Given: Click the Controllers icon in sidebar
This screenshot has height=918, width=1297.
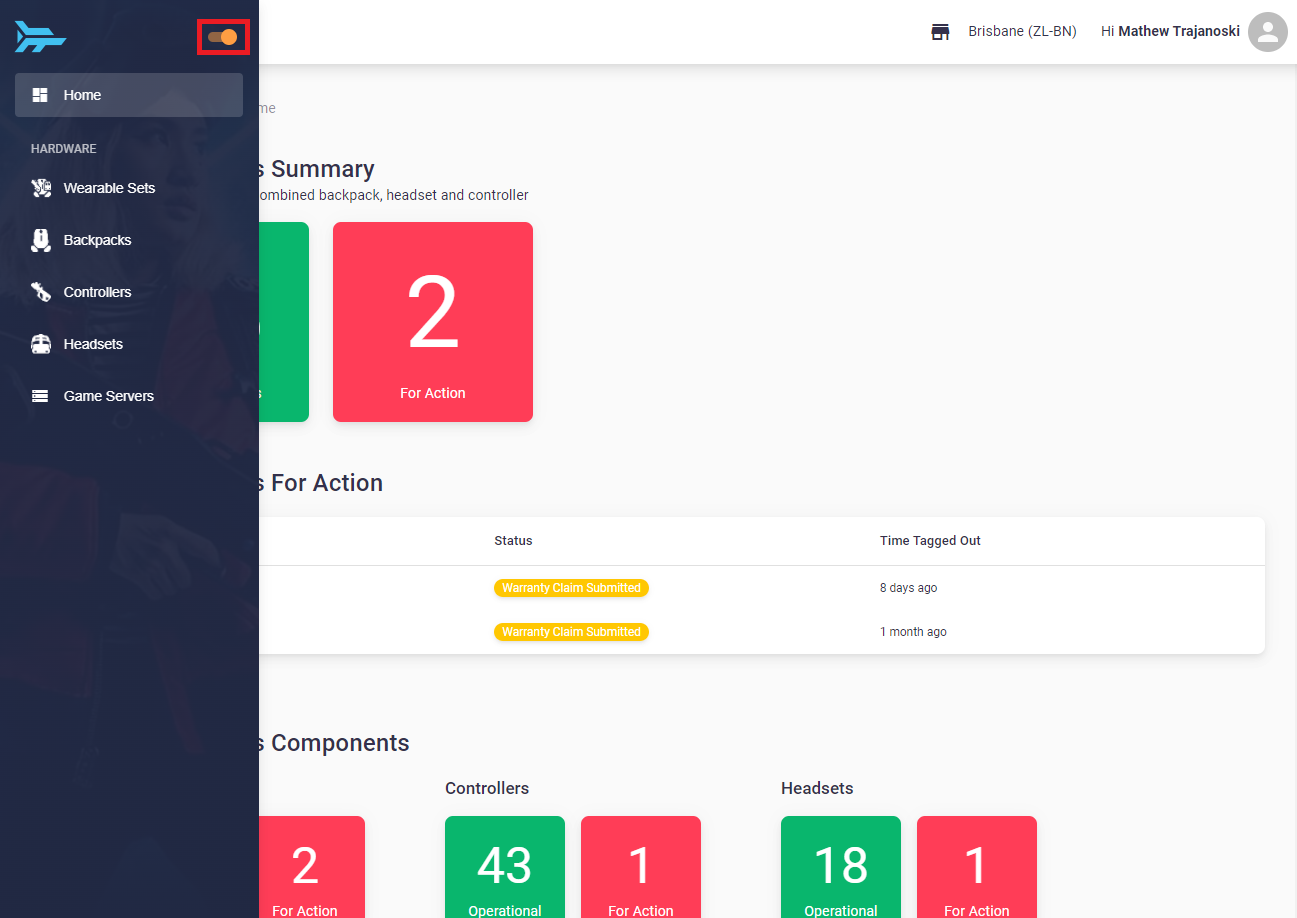Looking at the screenshot, I should click(x=41, y=292).
